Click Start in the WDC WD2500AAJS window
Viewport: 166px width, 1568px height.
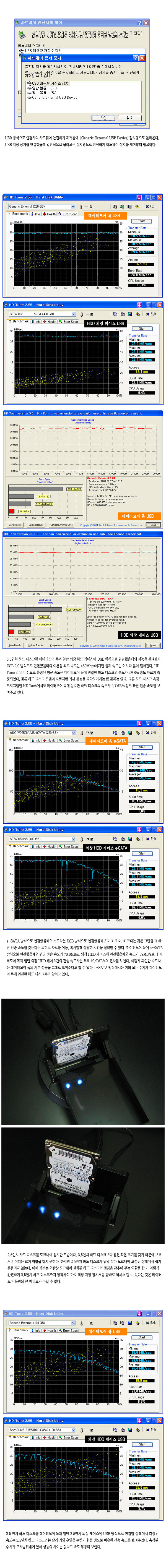pos(142,747)
